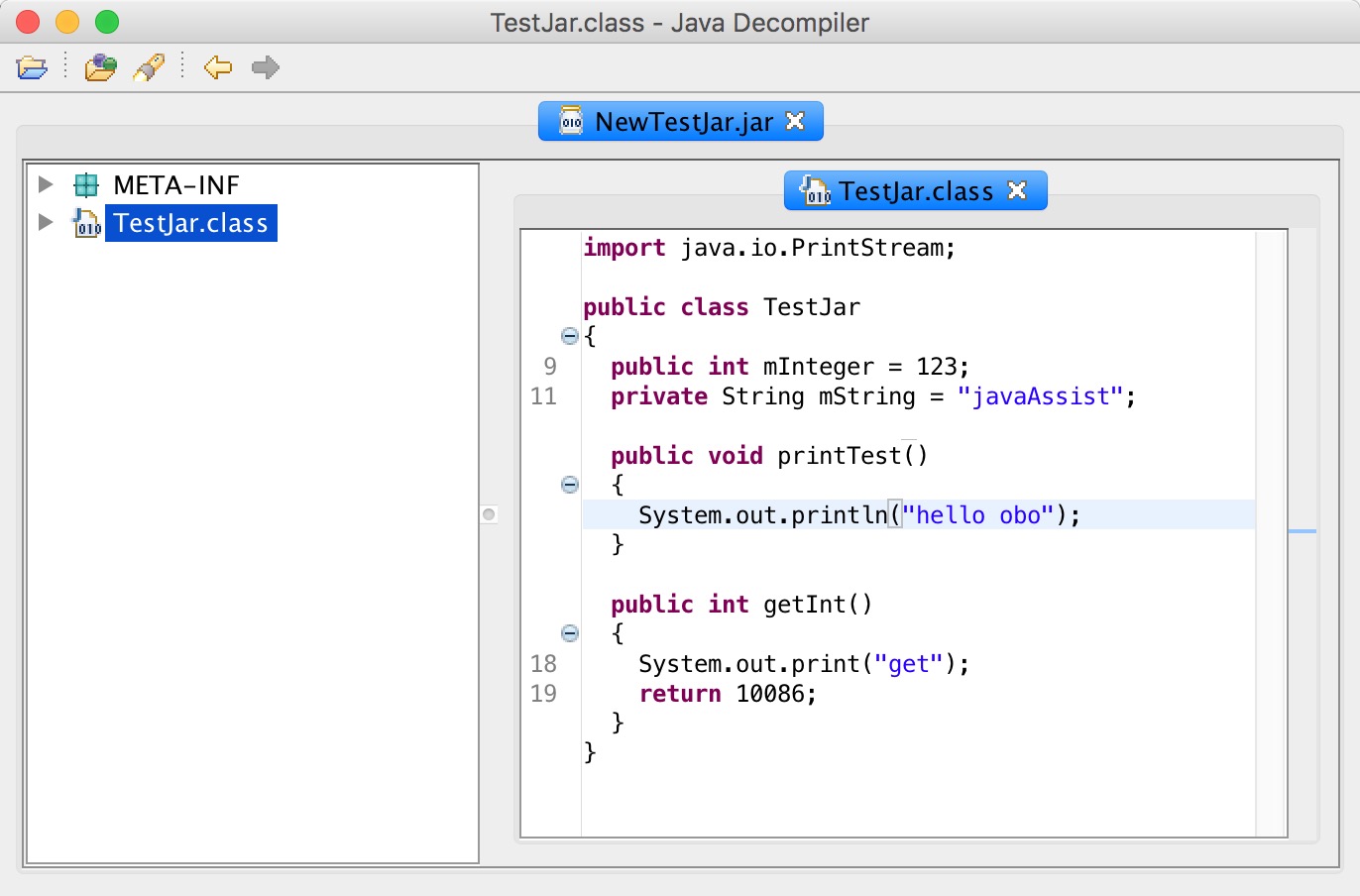Expand the META-INF tree node
1360x896 pixels.
[x=45, y=183]
